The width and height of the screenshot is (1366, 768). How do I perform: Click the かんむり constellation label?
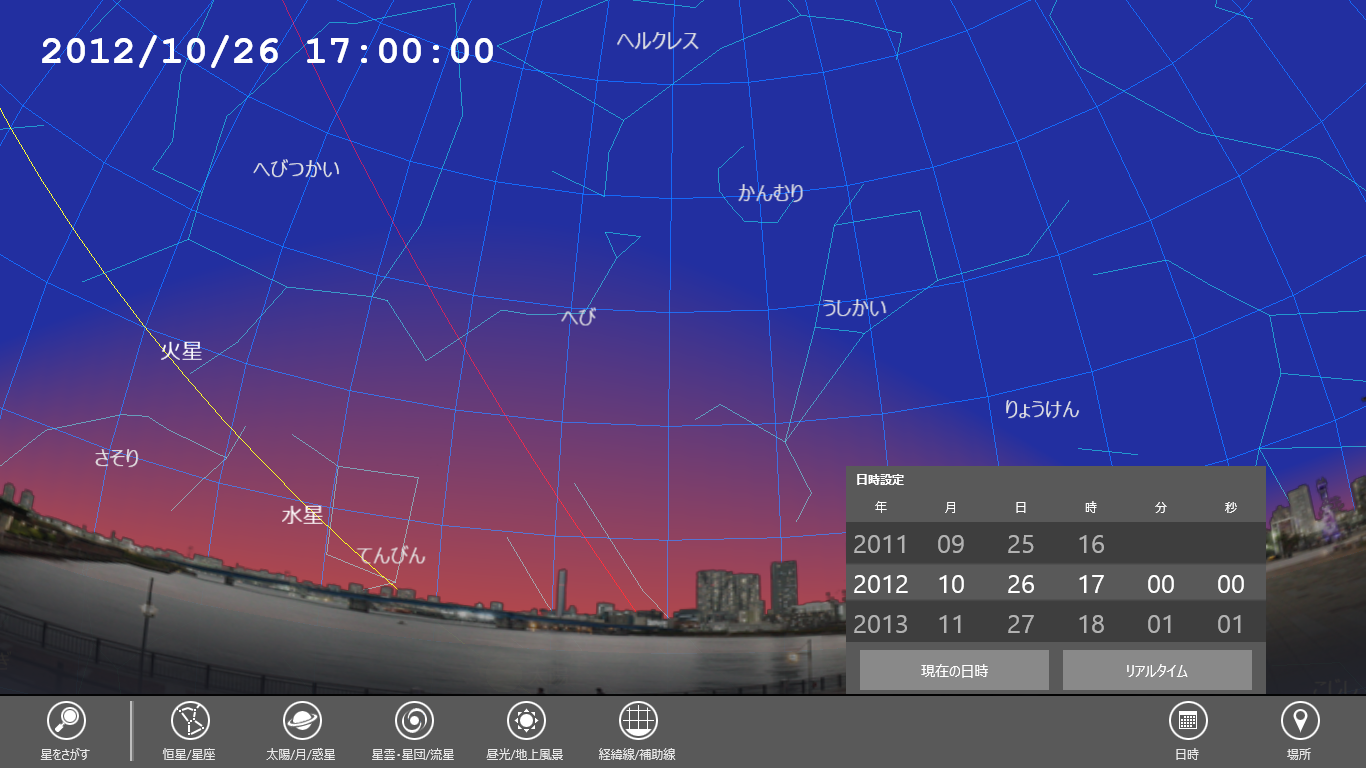point(771,193)
